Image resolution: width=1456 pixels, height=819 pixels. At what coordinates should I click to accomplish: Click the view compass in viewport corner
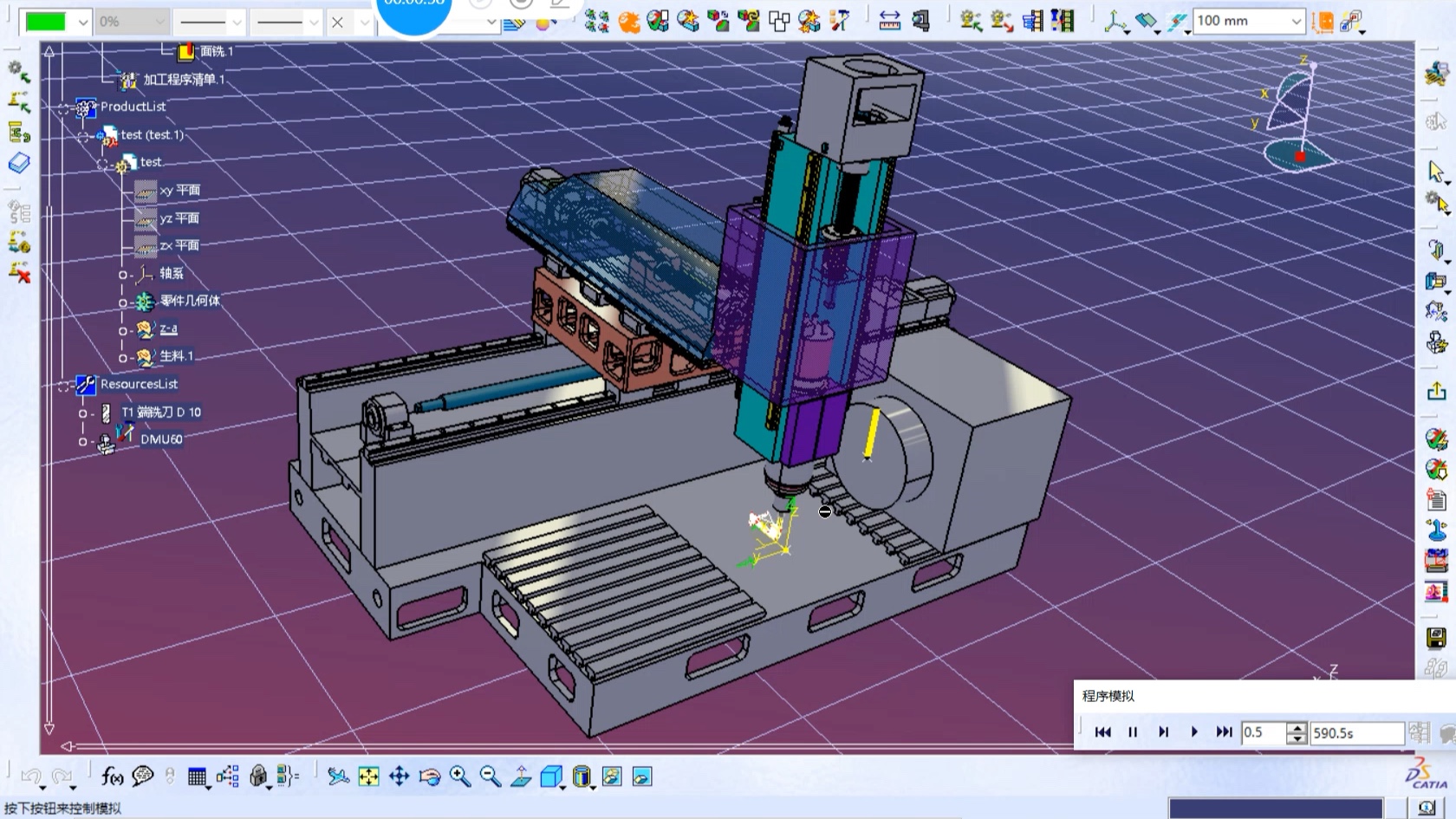pyautogui.click(x=1297, y=115)
